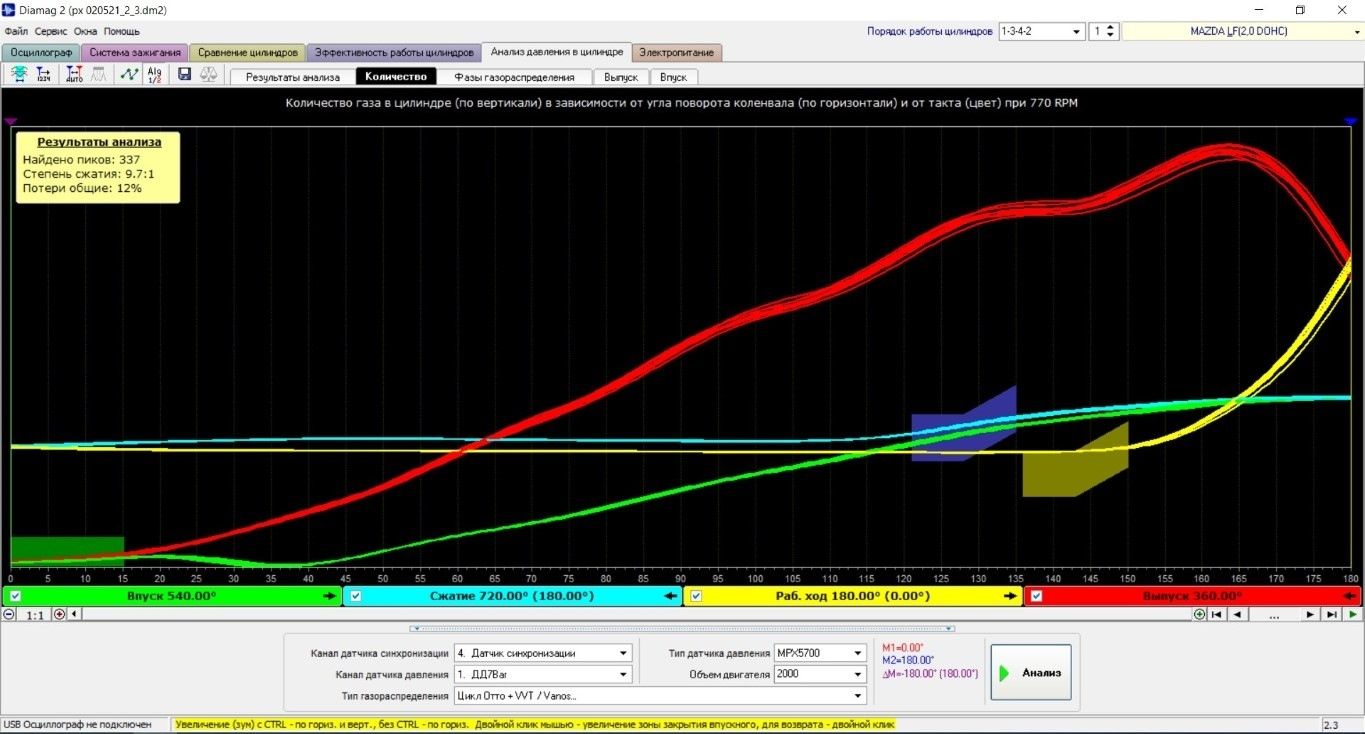Open the Выпуск sub-tab

pyautogui.click(x=621, y=77)
